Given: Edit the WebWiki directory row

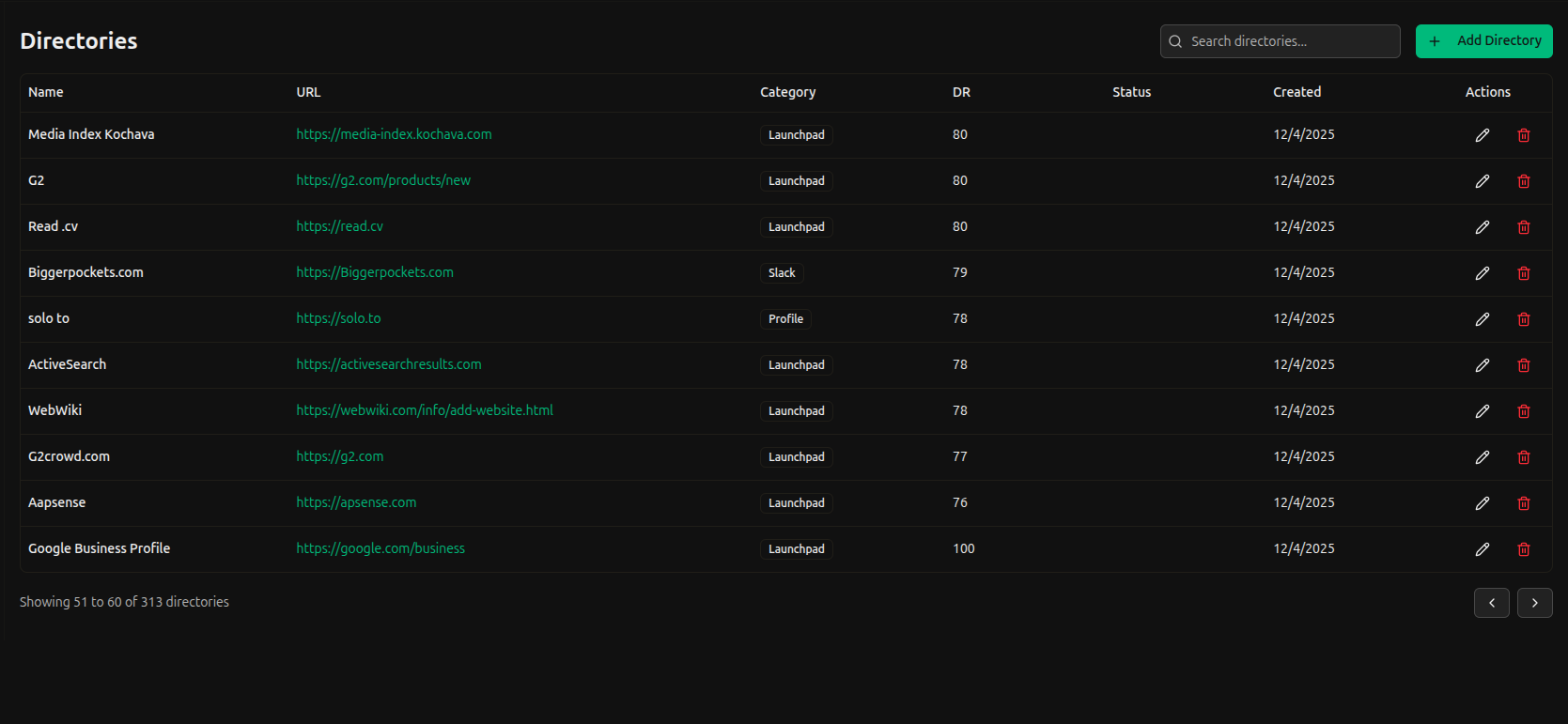Looking at the screenshot, I should [x=1482, y=411].
